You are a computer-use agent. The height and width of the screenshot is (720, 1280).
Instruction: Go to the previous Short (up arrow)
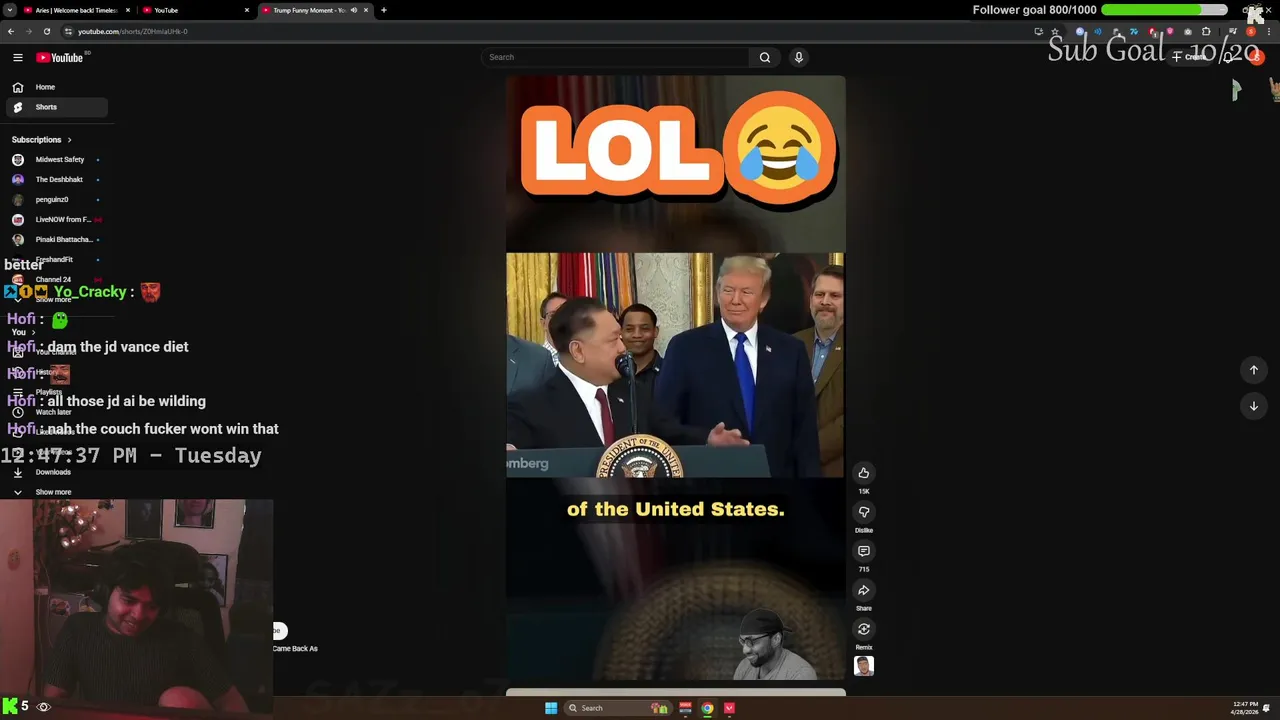click(1254, 370)
